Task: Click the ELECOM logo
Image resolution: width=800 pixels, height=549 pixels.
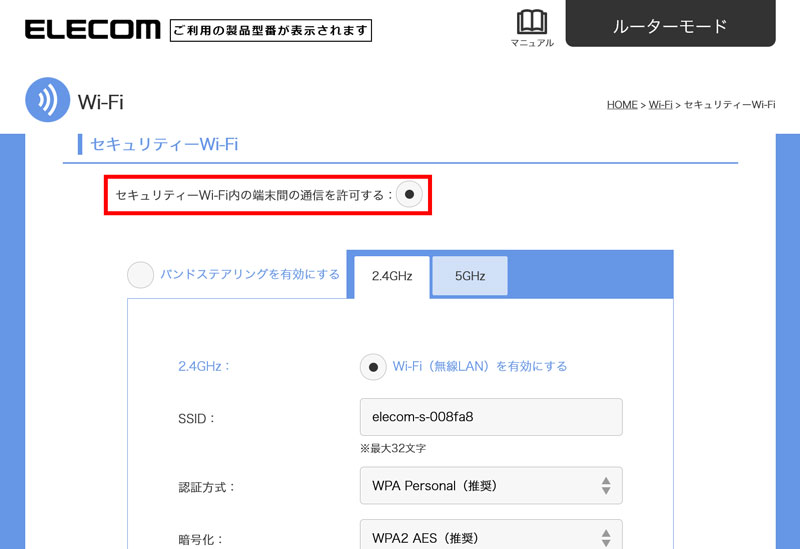Action: tap(92, 30)
